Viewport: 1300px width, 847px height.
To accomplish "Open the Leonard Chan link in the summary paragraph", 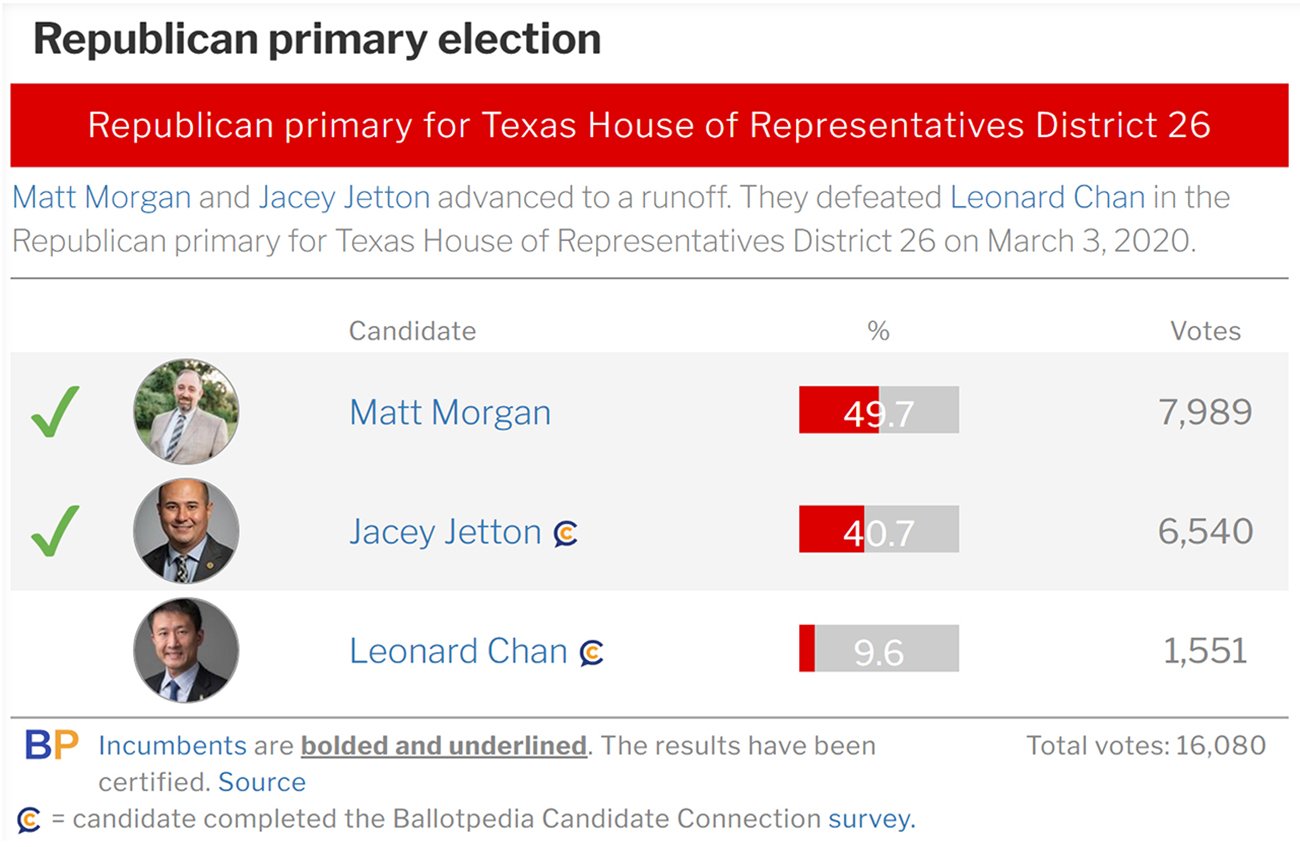I will [1047, 197].
